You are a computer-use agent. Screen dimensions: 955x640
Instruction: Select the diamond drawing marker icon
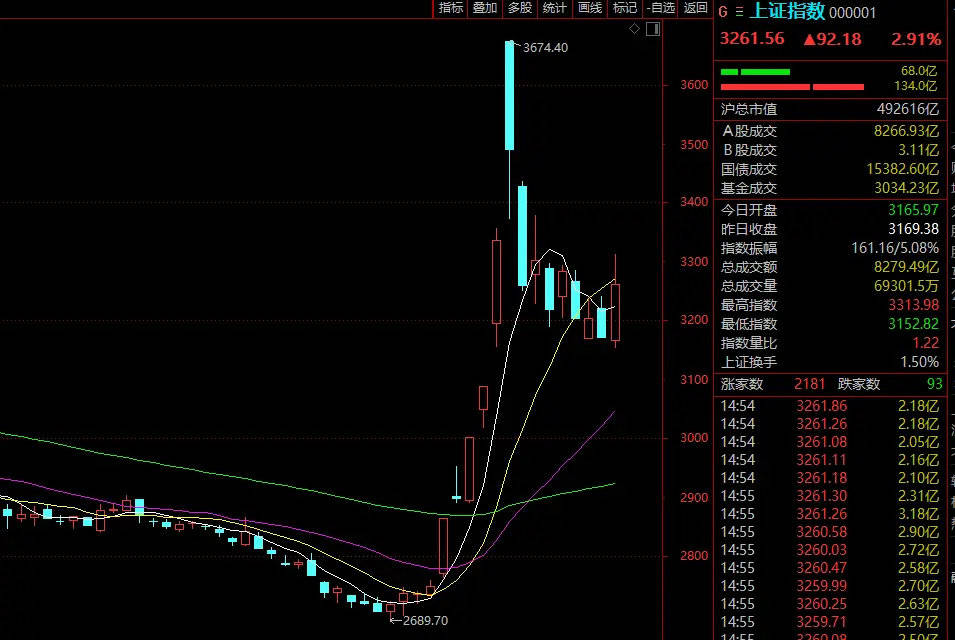pos(633,28)
